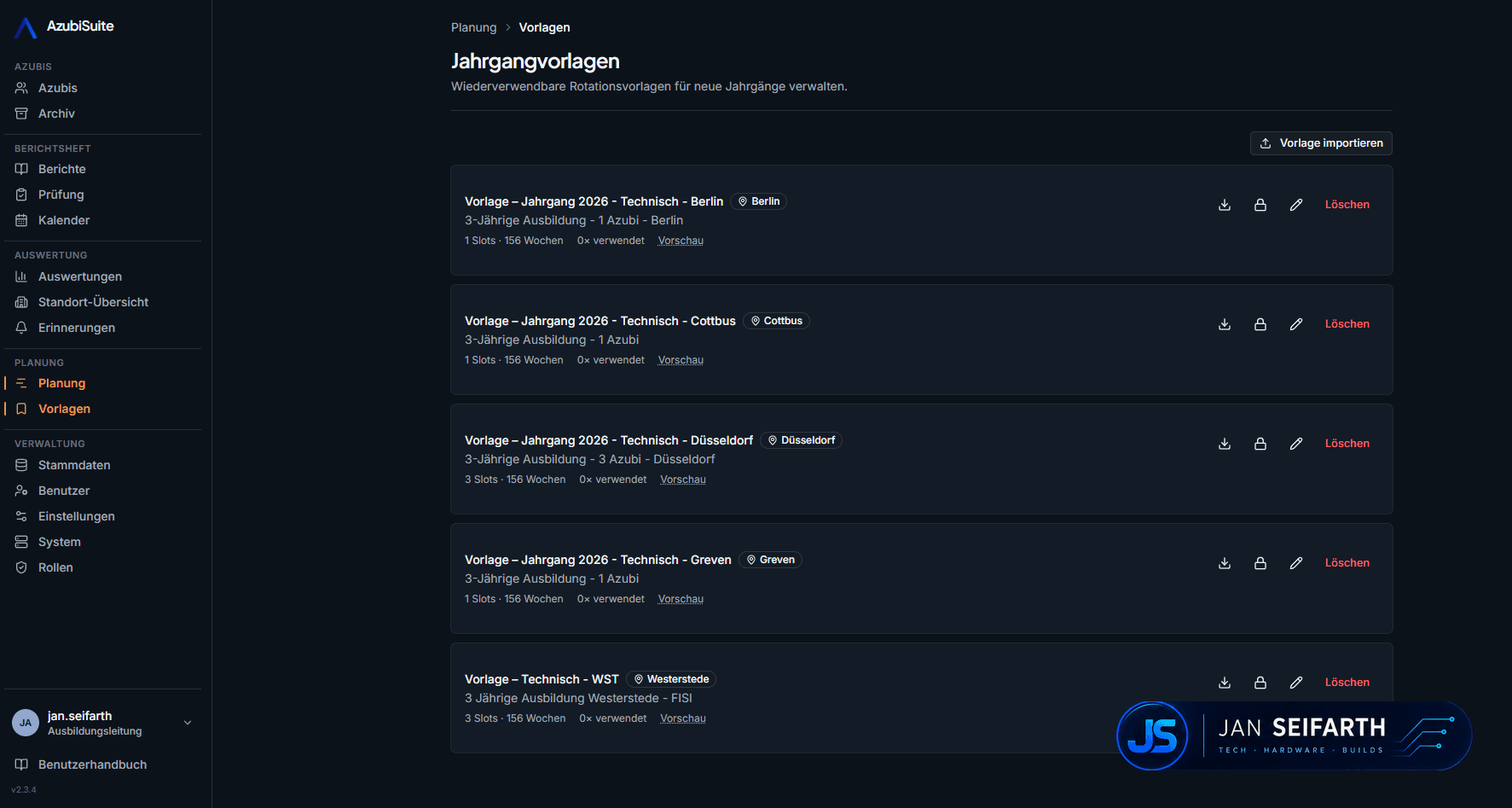Expand the jan.seifarth user menu chevron

coord(188,723)
